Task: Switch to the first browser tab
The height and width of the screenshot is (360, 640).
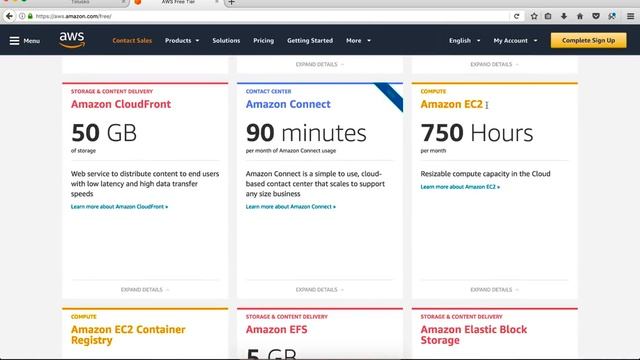Action: coord(81,2)
